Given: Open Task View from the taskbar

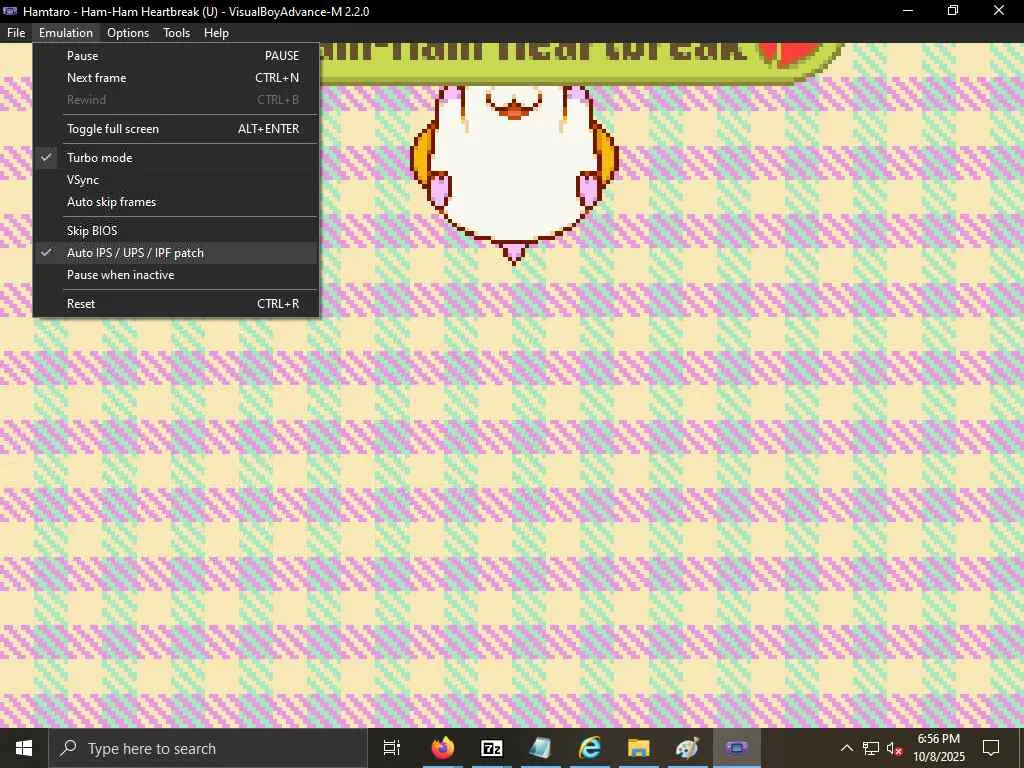Looking at the screenshot, I should pyautogui.click(x=392, y=748).
